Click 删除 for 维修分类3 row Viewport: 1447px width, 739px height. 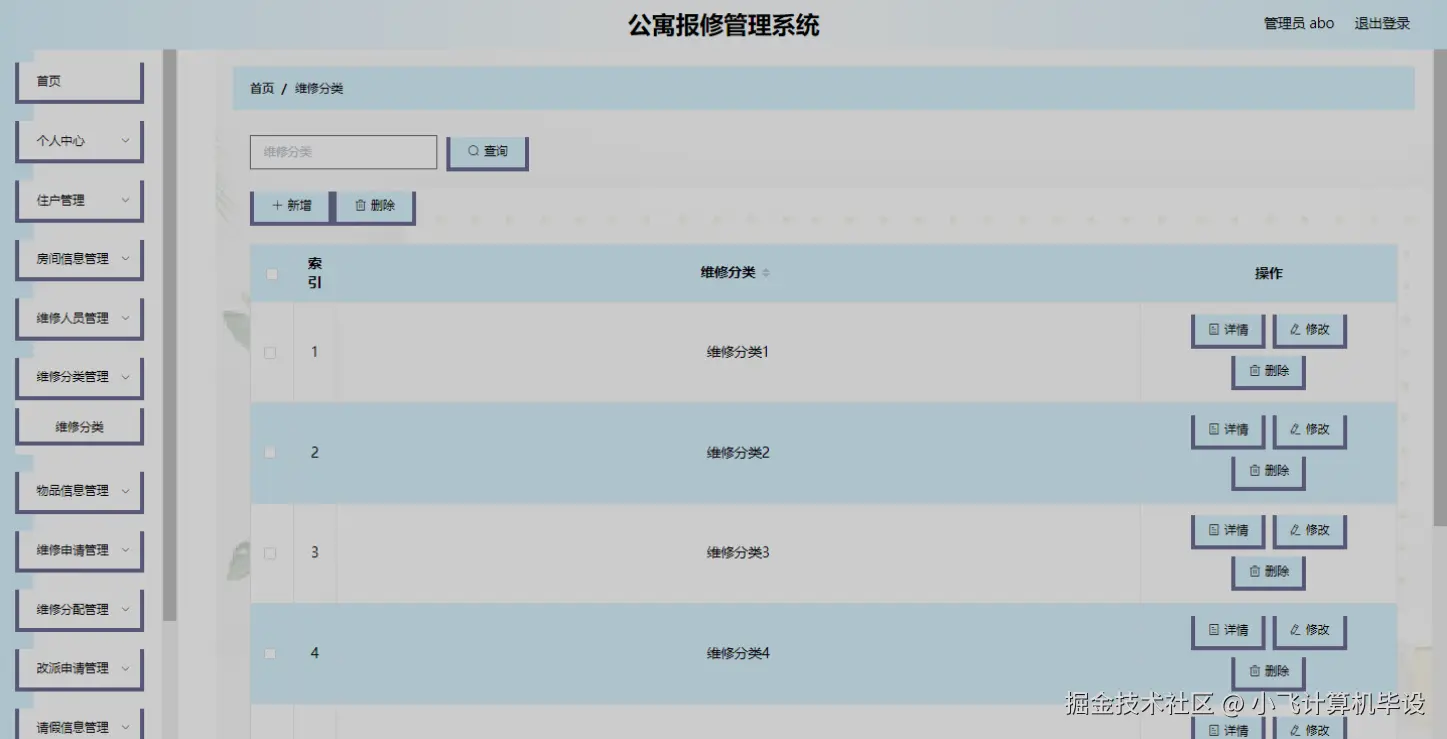point(1268,572)
